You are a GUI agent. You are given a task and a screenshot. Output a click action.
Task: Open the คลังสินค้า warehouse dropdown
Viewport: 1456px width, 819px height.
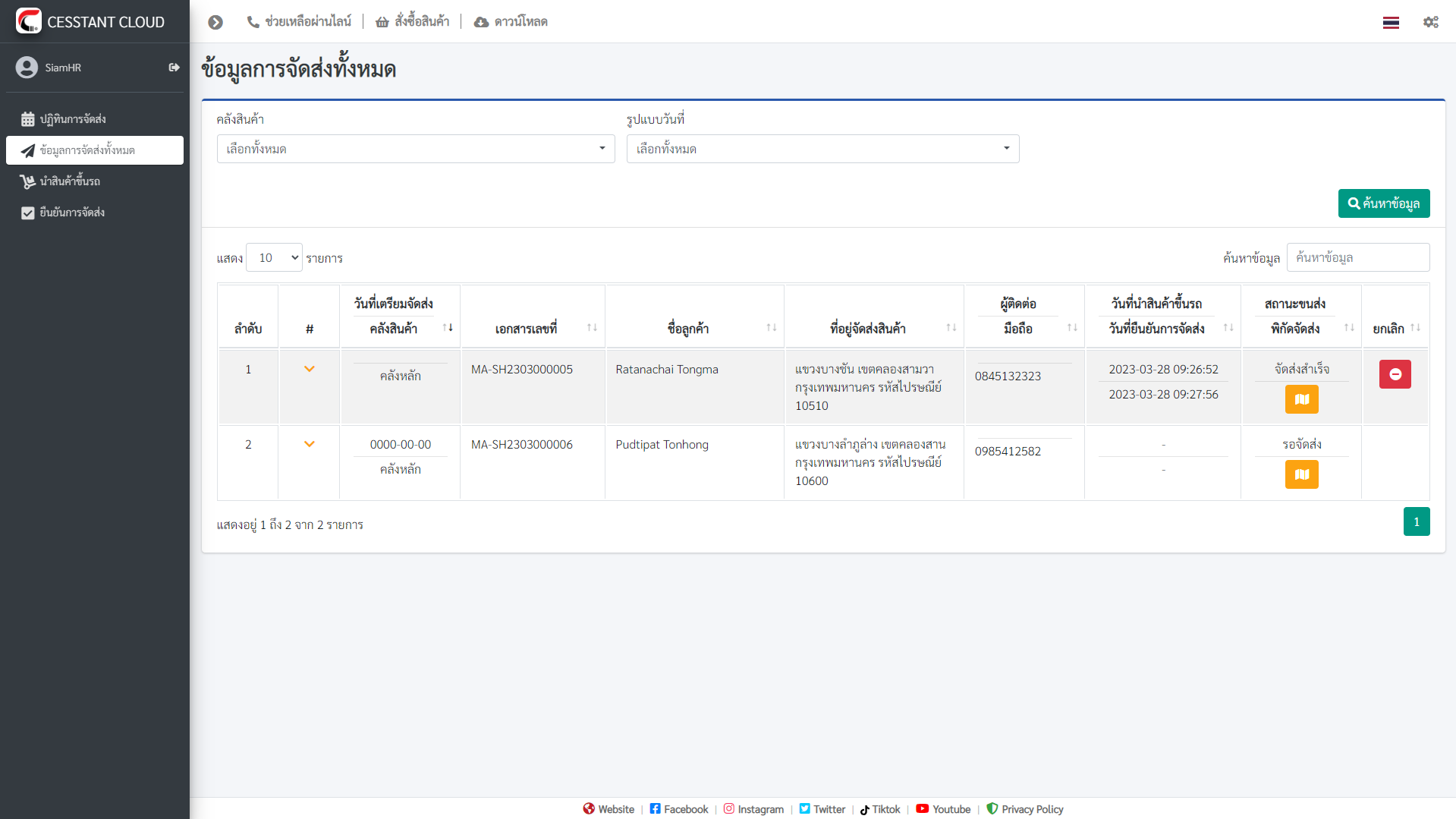pyautogui.click(x=416, y=149)
